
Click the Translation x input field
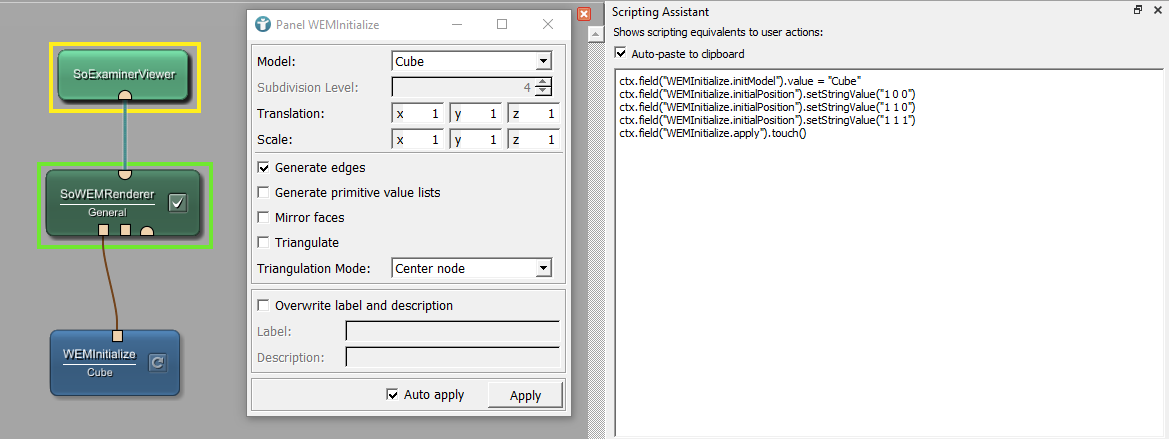(x=418, y=114)
